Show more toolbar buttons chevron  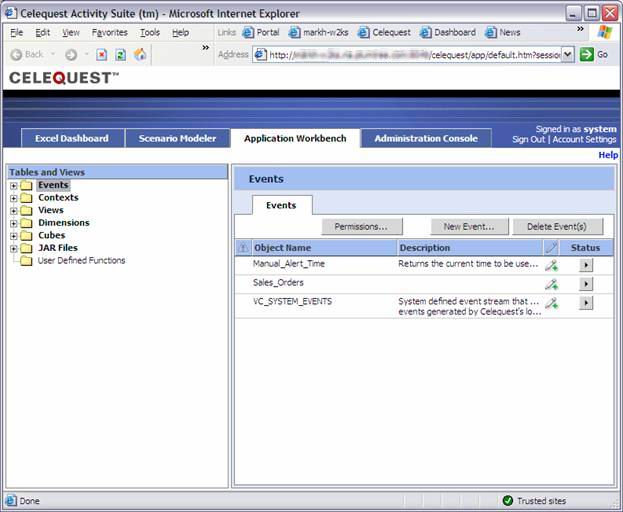tap(205, 48)
